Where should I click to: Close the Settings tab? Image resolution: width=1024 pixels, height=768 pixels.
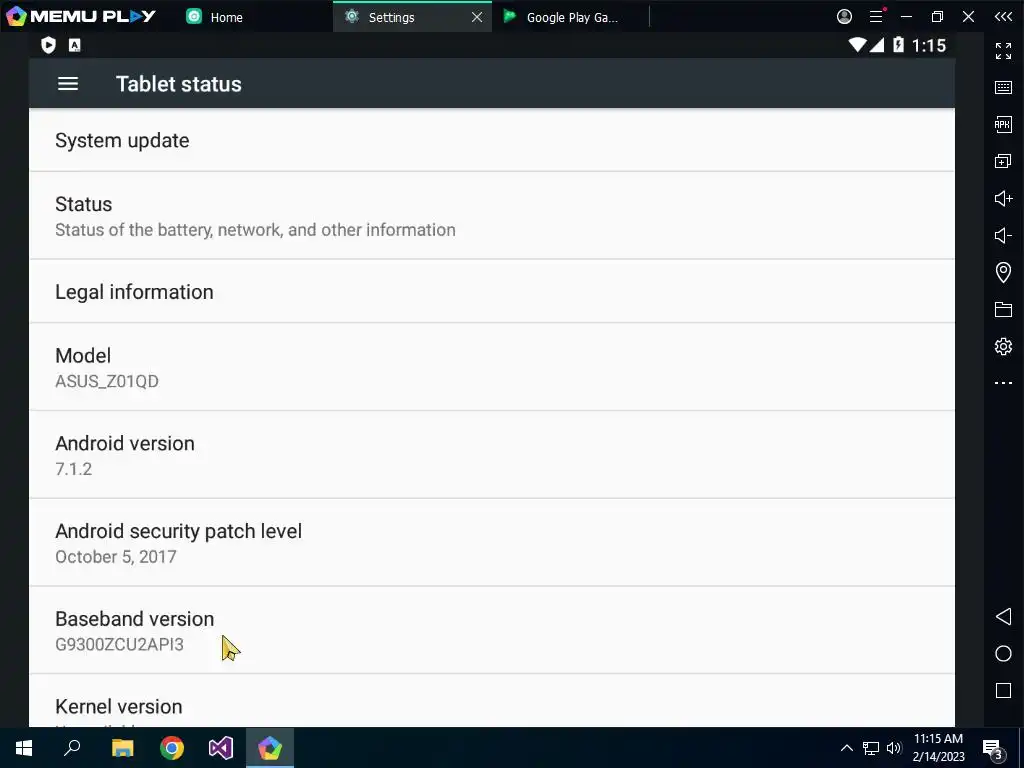477,17
